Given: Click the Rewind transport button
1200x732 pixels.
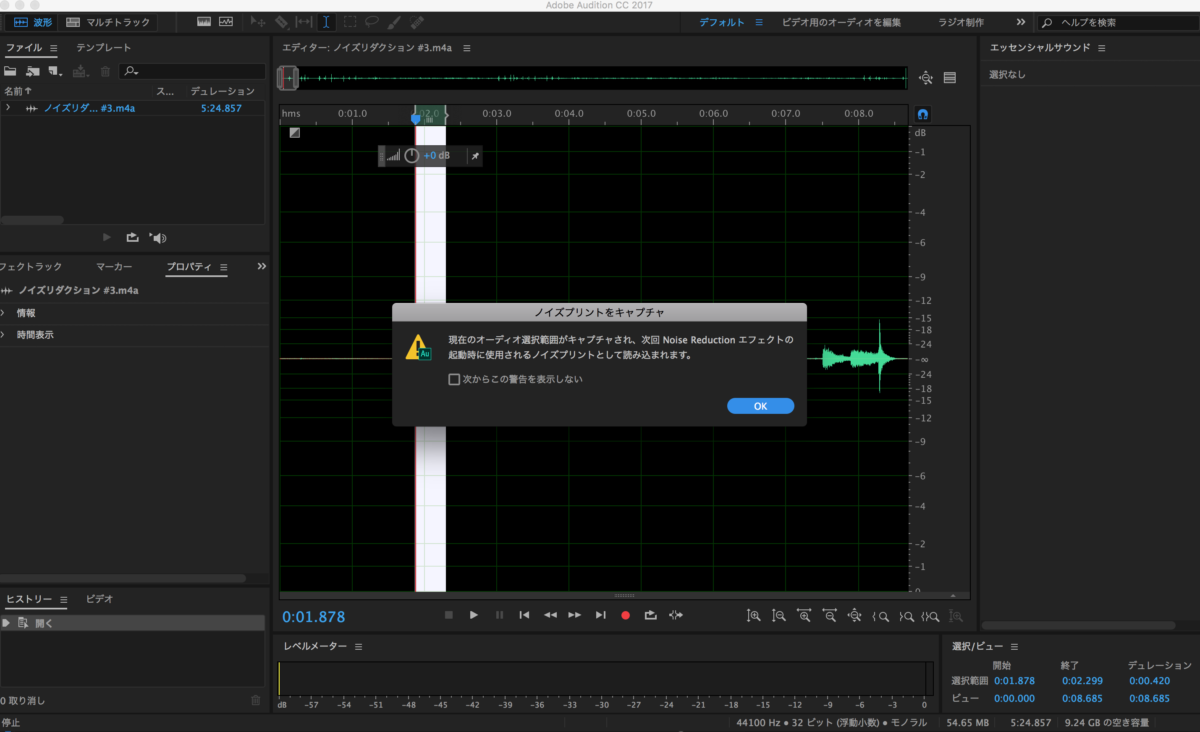Looking at the screenshot, I should point(550,615).
